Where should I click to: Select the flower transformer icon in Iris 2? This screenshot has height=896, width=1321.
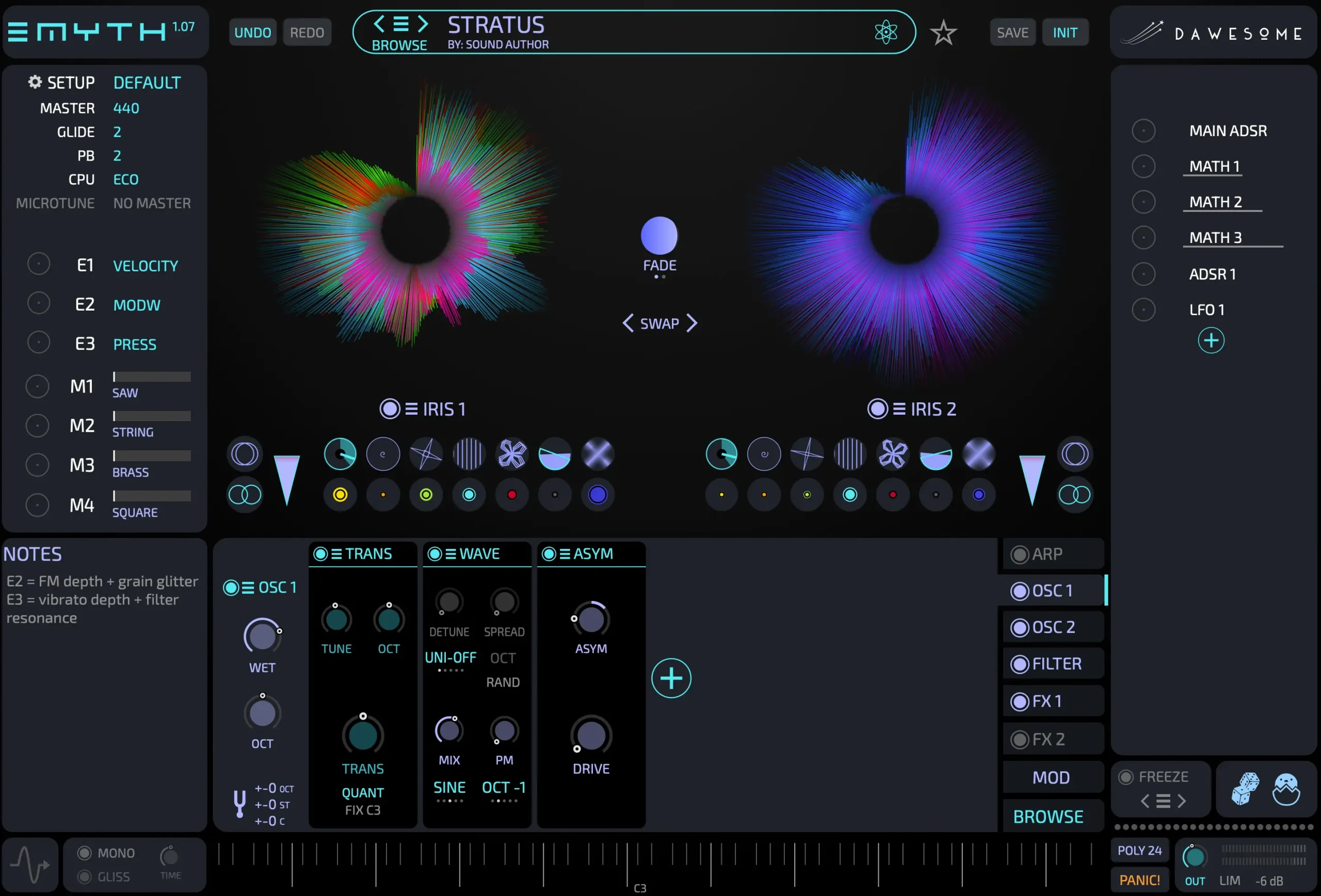[893, 454]
